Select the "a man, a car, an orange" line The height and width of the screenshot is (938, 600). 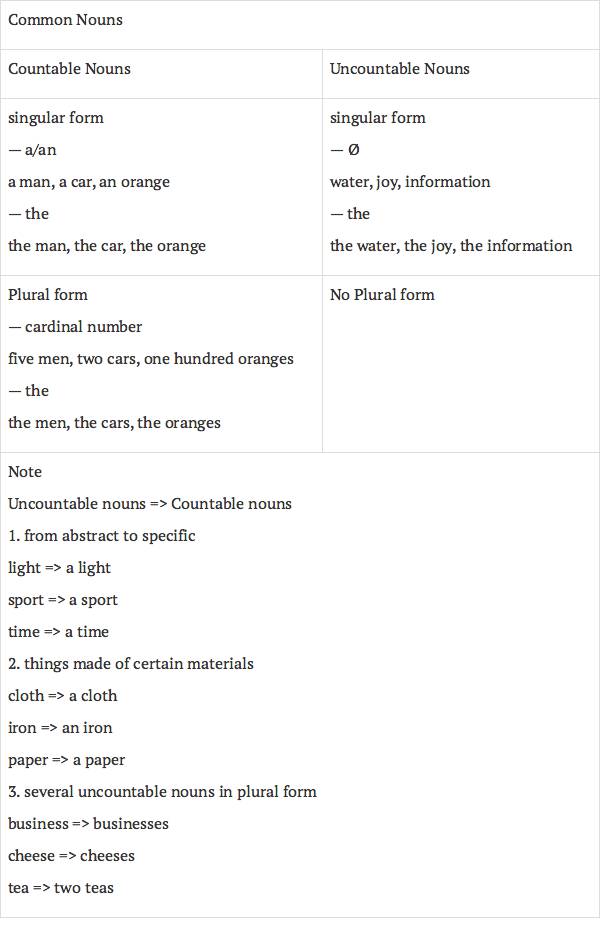click(x=89, y=182)
